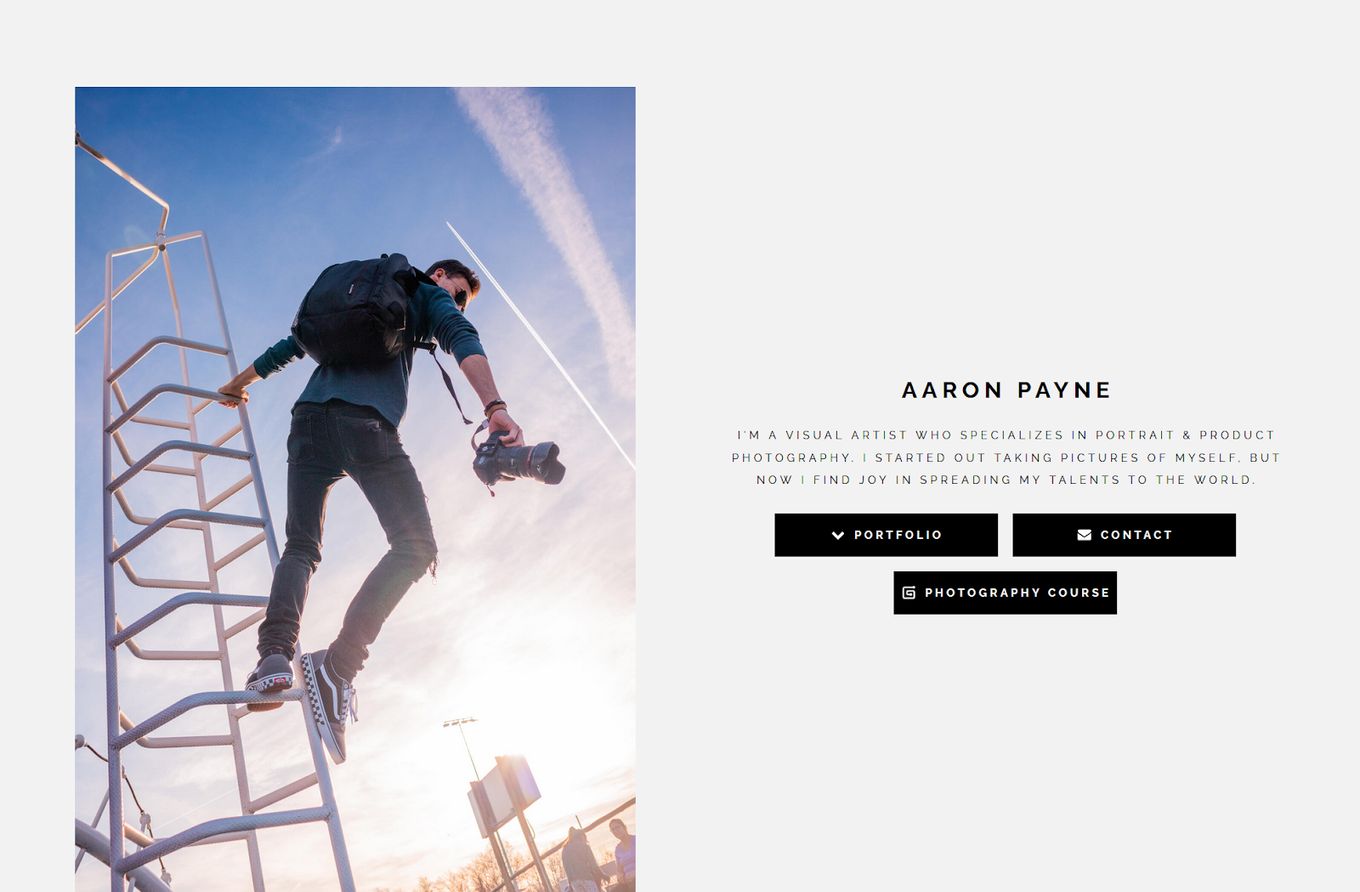1360x892 pixels.
Task: Click the CONTACT label text
Action: [x=1136, y=535]
